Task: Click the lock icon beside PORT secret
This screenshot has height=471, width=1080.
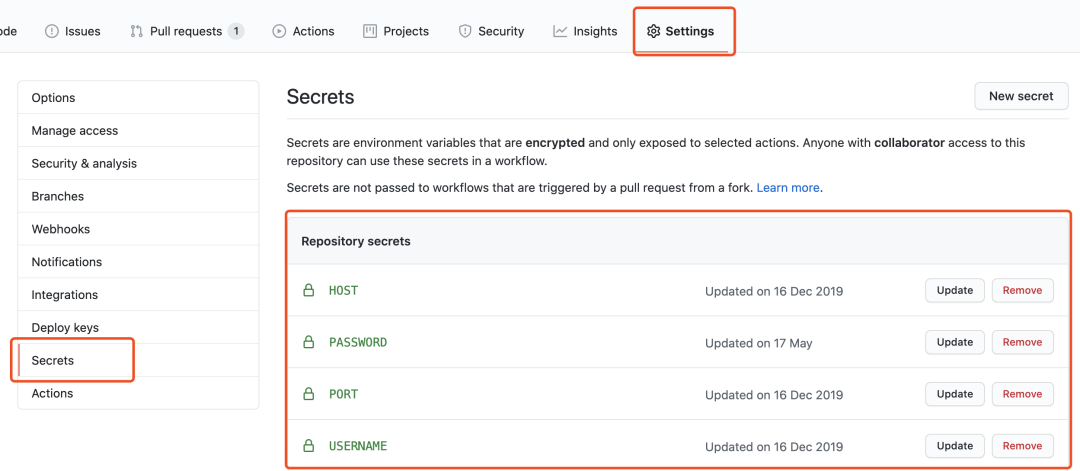Action: 309,394
